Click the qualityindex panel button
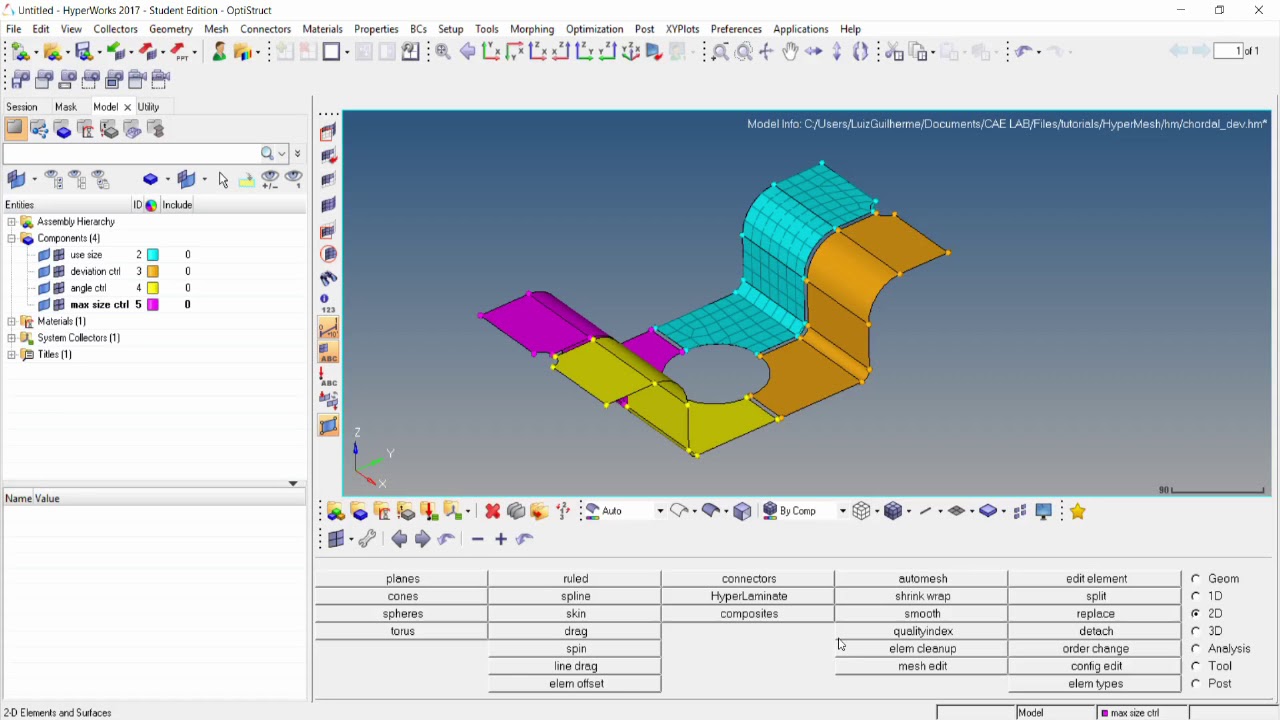 pos(922,631)
